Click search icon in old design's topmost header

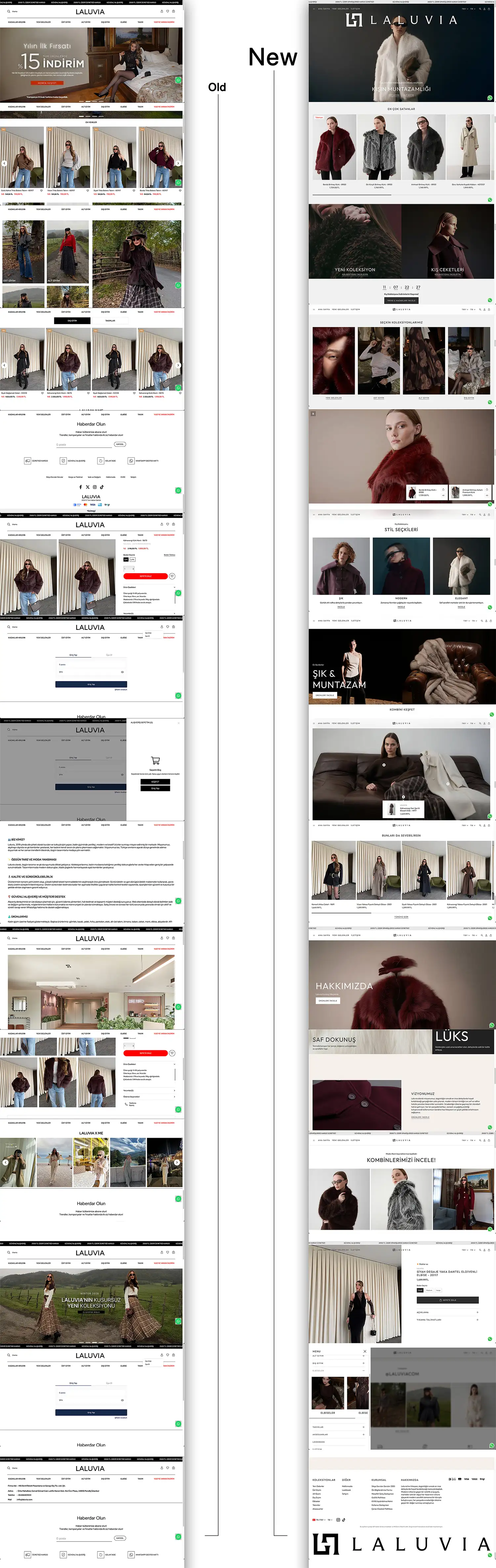(x=9, y=12)
